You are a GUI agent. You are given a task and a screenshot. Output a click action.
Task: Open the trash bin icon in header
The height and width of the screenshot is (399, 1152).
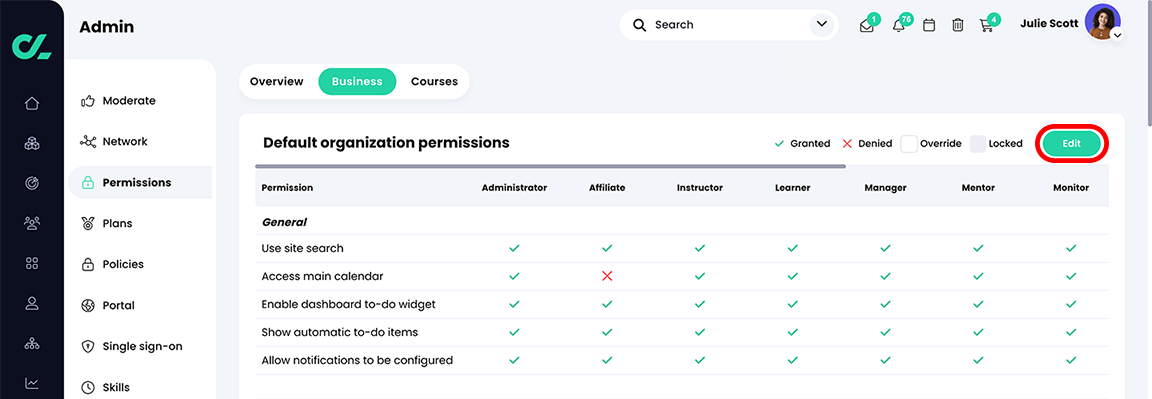(958, 25)
